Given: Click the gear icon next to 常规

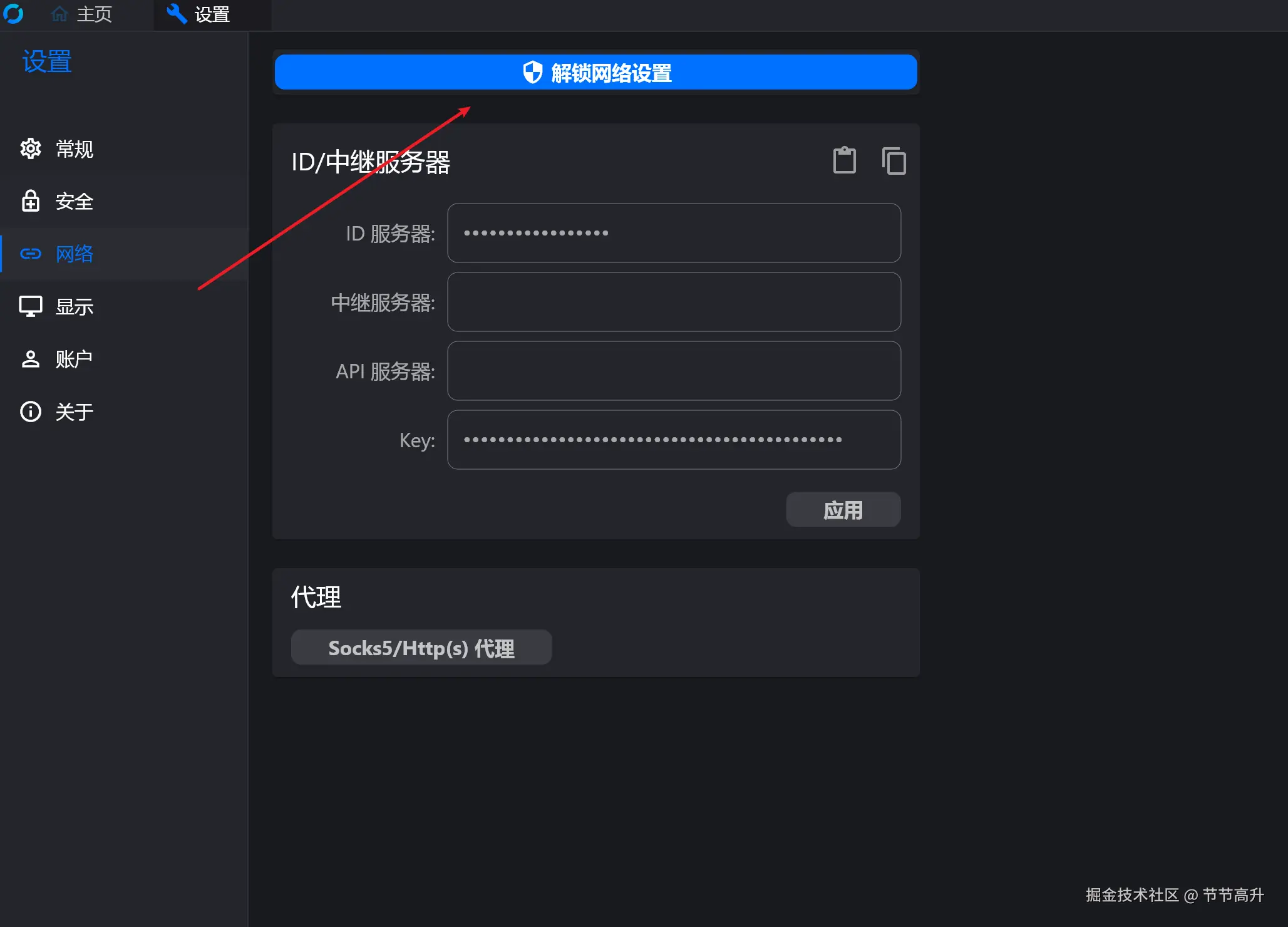Looking at the screenshot, I should (x=31, y=148).
